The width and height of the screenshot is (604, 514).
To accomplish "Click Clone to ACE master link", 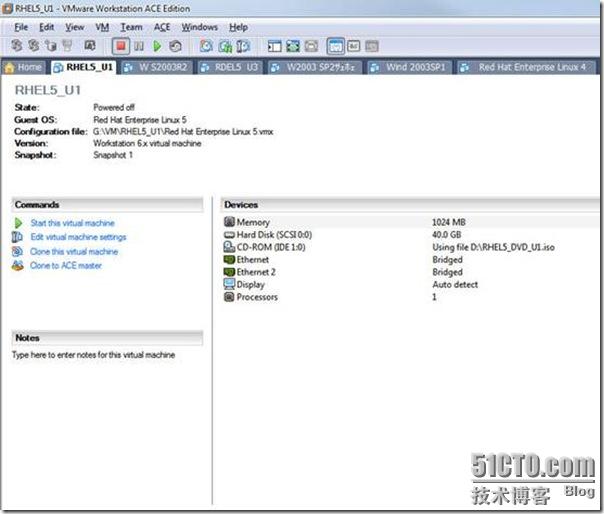I will click(x=66, y=265).
